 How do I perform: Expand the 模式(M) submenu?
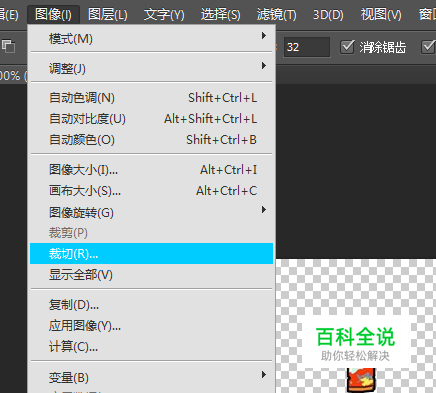point(152,39)
